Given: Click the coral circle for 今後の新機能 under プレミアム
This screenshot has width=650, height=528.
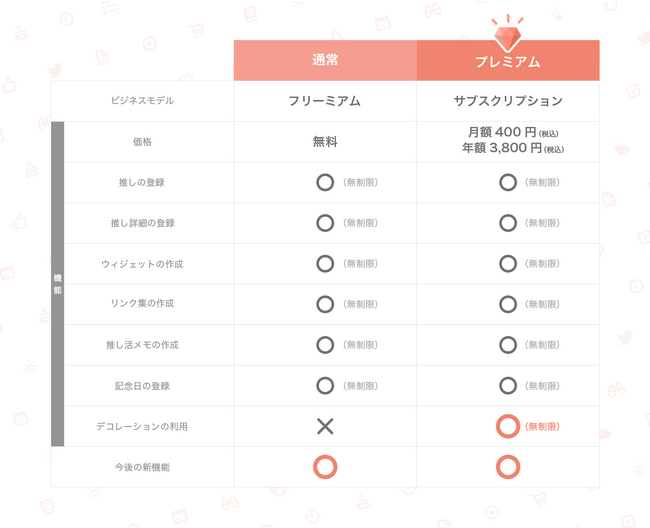Looking at the screenshot, I should 508,467.
